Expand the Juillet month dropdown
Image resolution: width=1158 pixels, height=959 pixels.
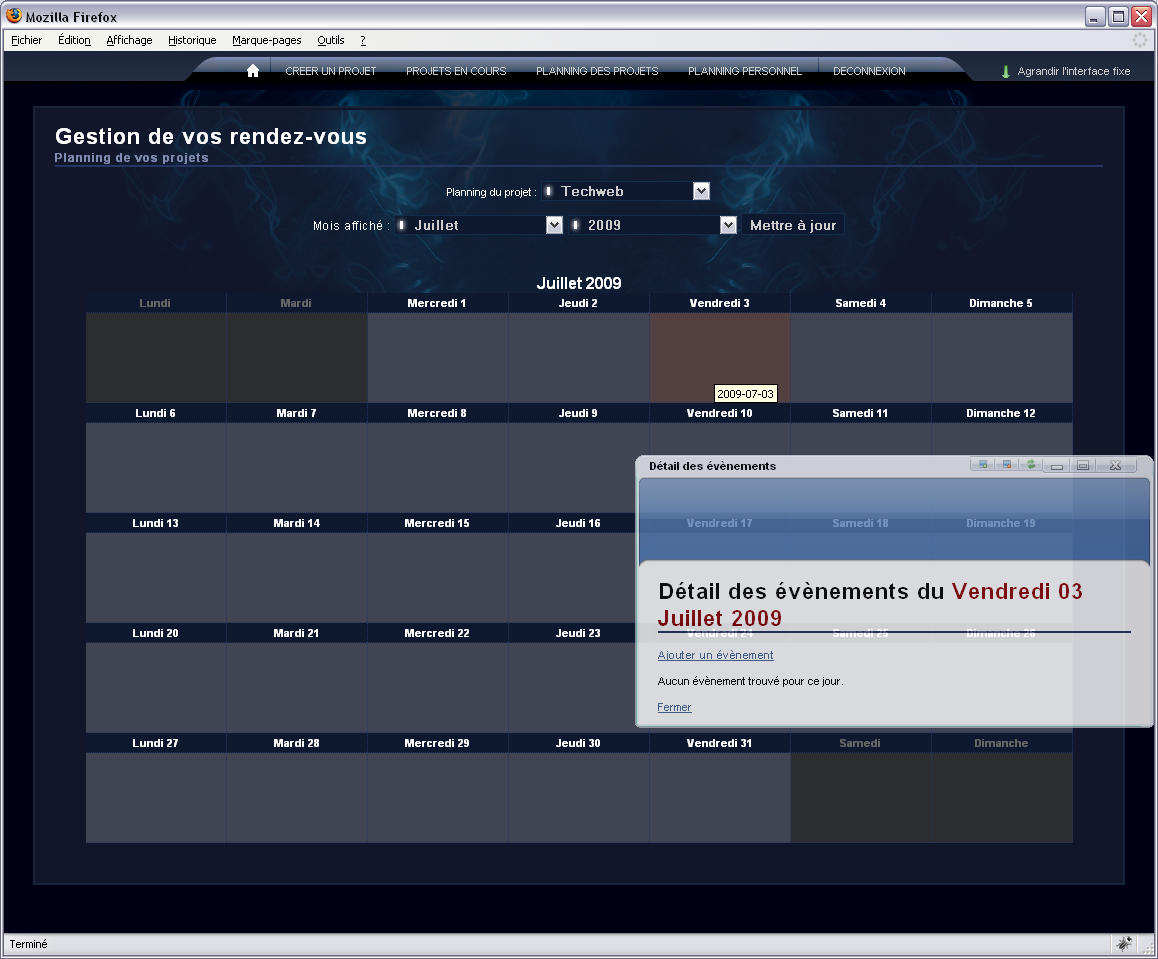pyautogui.click(x=554, y=225)
